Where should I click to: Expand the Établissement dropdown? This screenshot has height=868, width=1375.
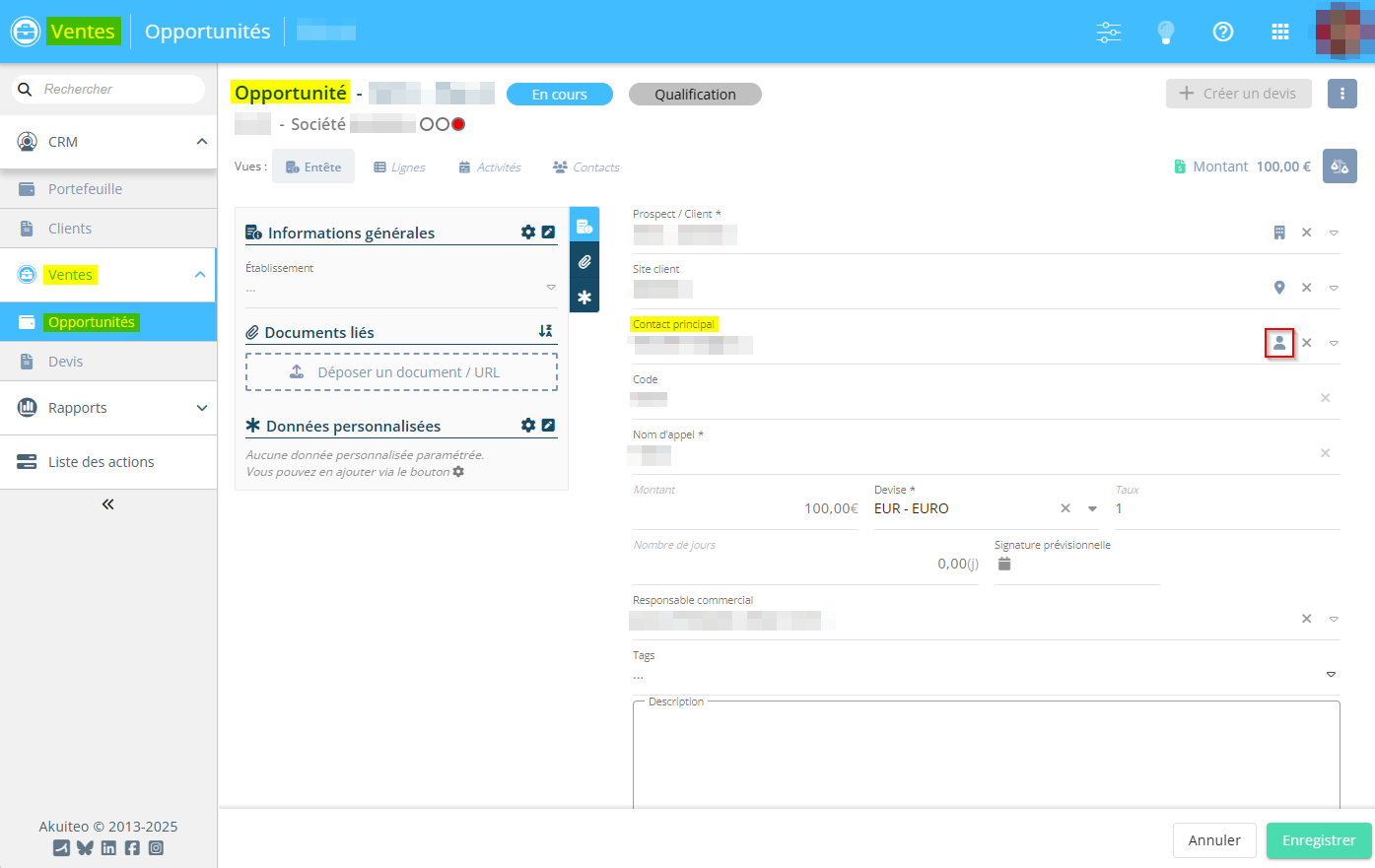550,288
